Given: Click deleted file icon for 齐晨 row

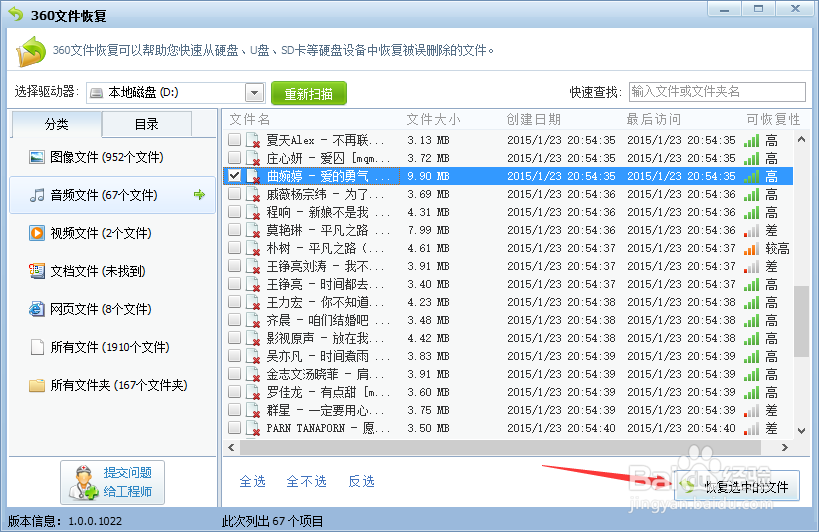Looking at the screenshot, I should coord(253,321).
